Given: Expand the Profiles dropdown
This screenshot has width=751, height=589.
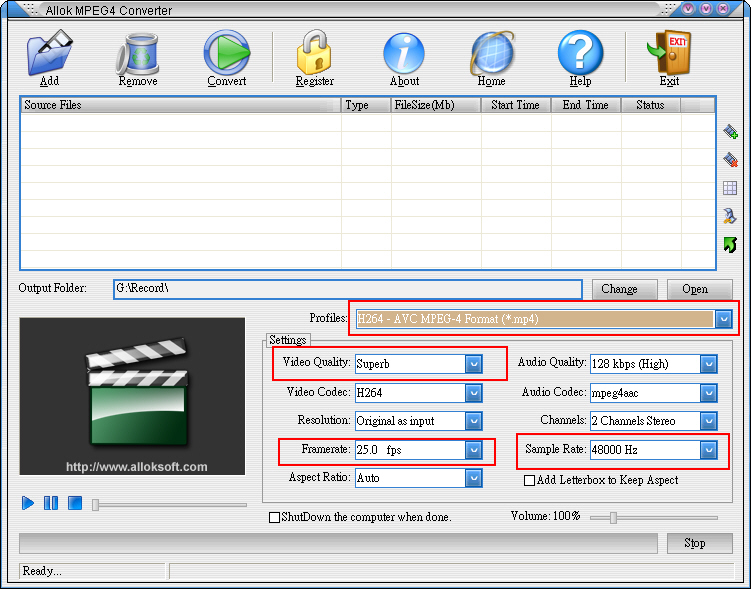Looking at the screenshot, I should coord(724,319).
